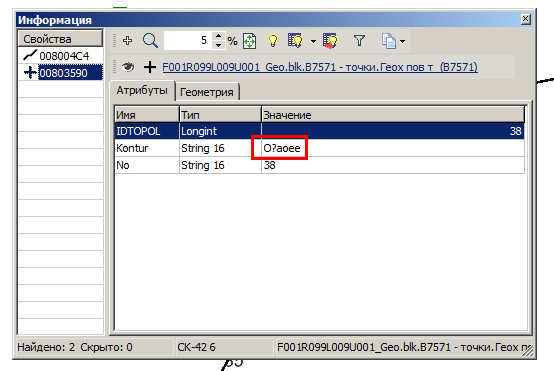Click the magnifying glass zoom icon
The height and width of the screenshot is (371, 554).
150,41
